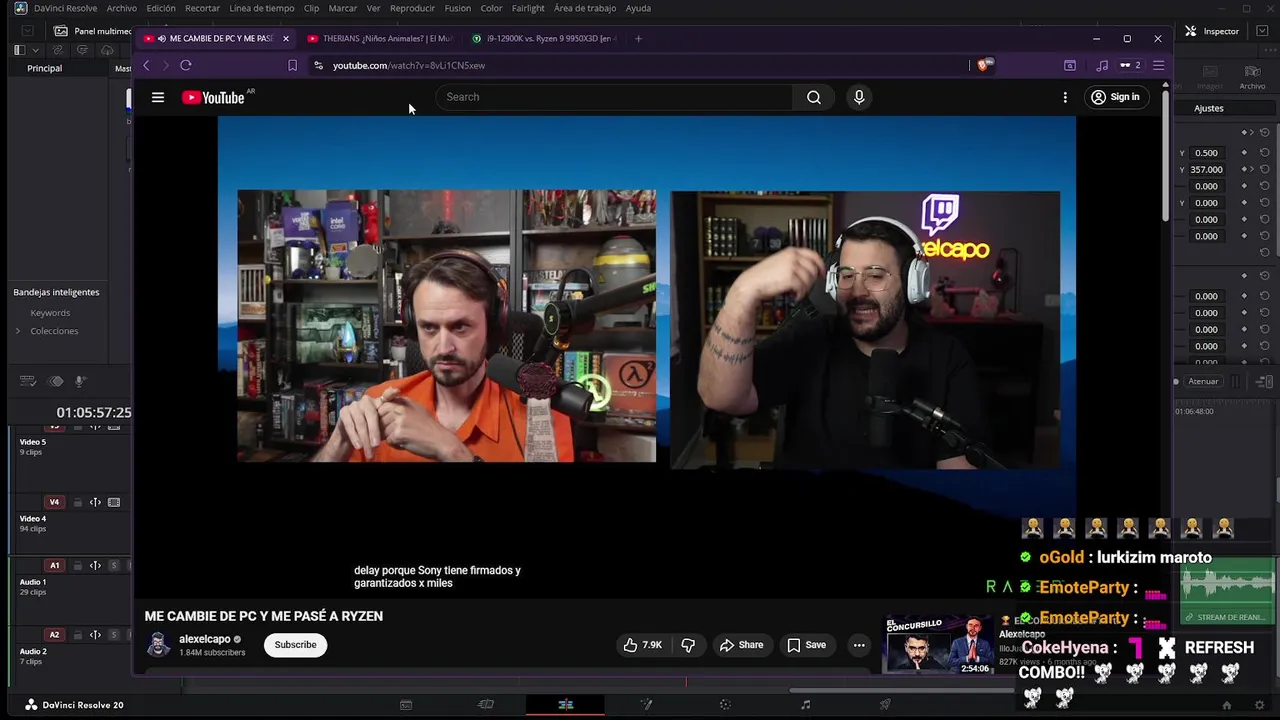Expand the Colecciones bin tree
This screenshot has height=720, width=1280.
(18, 331)
